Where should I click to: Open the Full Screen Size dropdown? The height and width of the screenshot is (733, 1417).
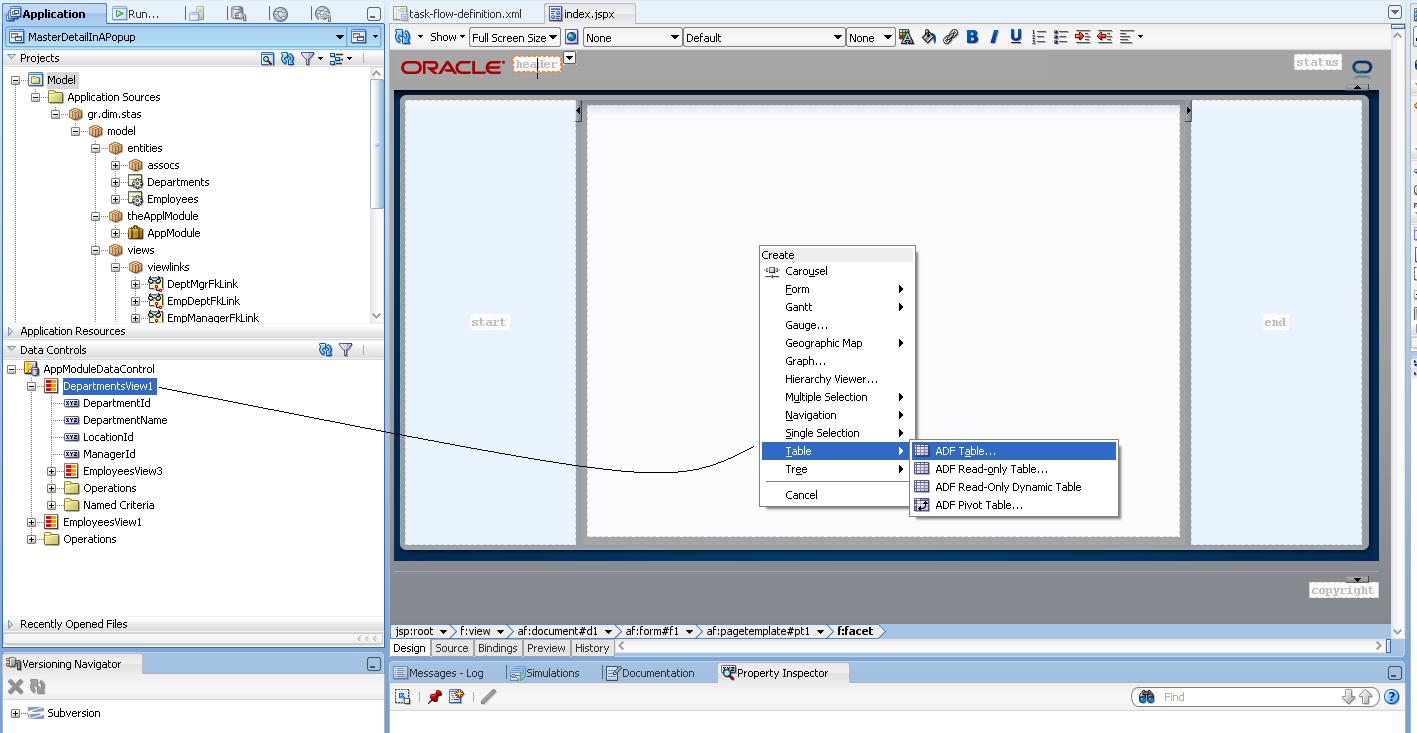click(x=514, y=37)
